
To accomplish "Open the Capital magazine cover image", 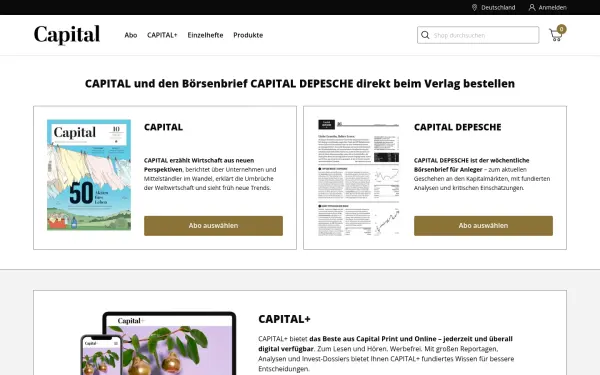I will [89, 175].
